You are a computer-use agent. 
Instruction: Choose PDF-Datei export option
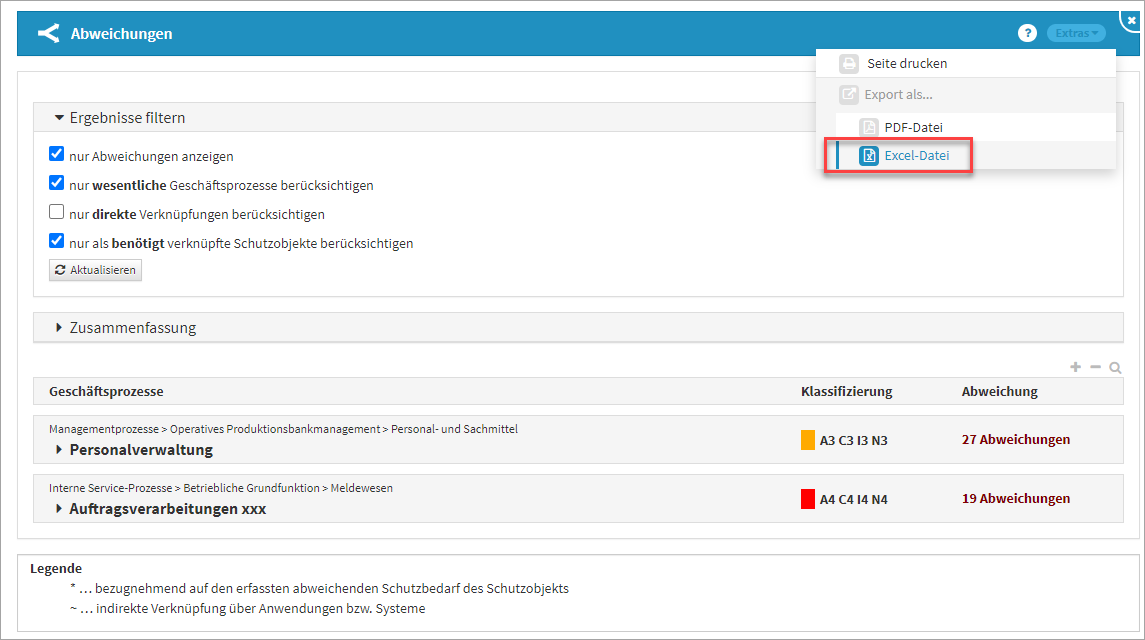(913, 127)
